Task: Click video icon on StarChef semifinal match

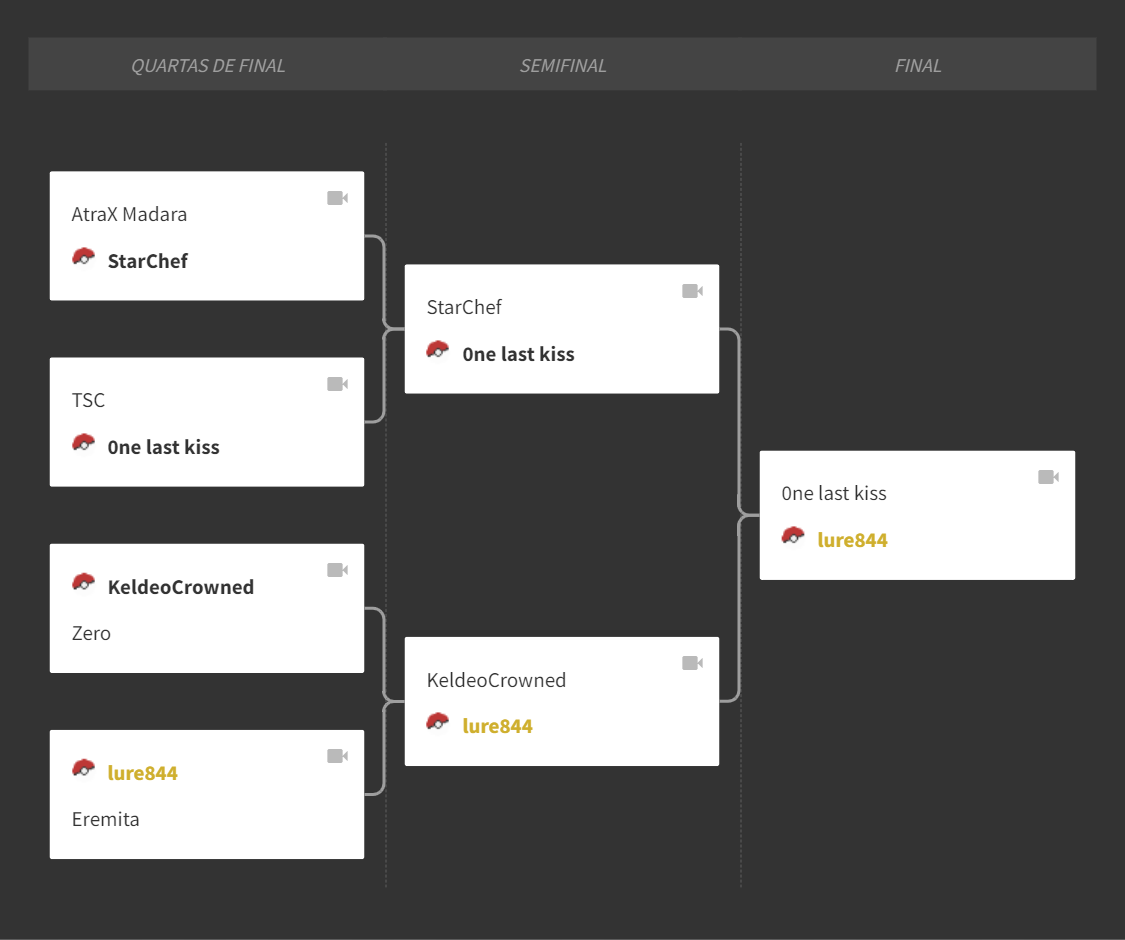Action: tap(692, 291)
